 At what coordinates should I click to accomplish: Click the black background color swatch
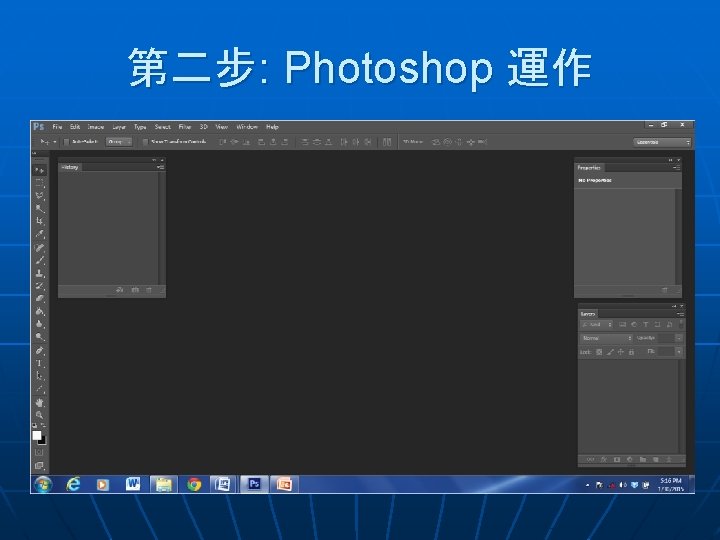(x=43, y=442)
